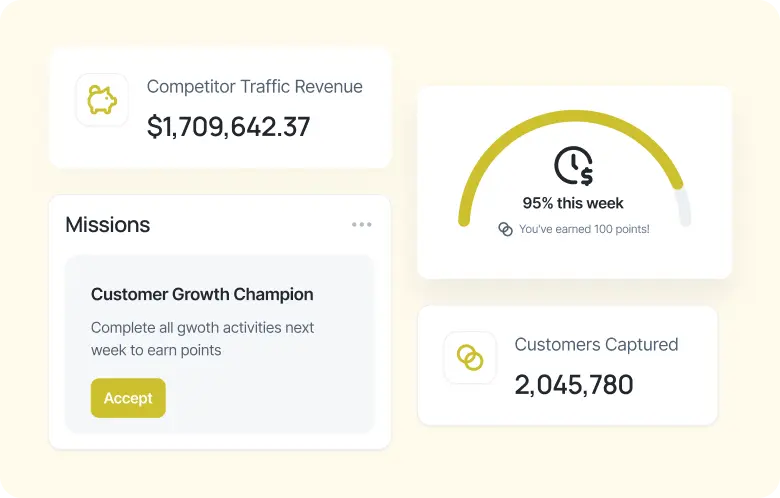Click the Customers Captured label
This screenshot has height=498, width=780.
[596, 345]
